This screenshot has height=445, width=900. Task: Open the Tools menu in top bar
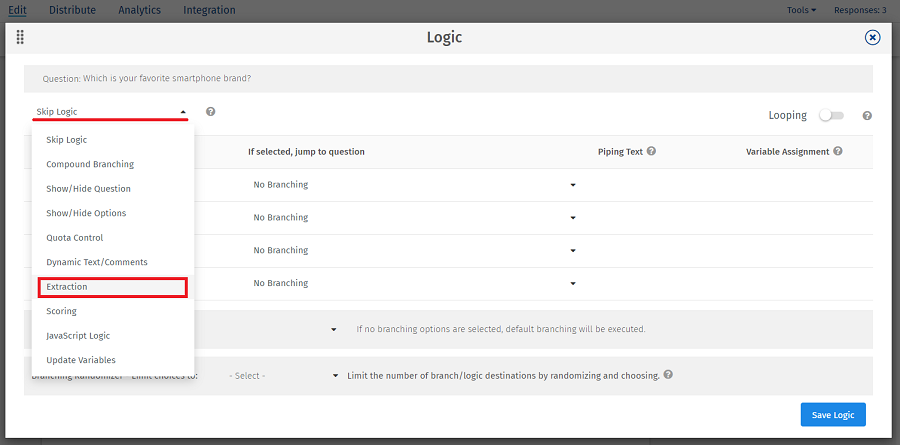[x=801, y=10]
